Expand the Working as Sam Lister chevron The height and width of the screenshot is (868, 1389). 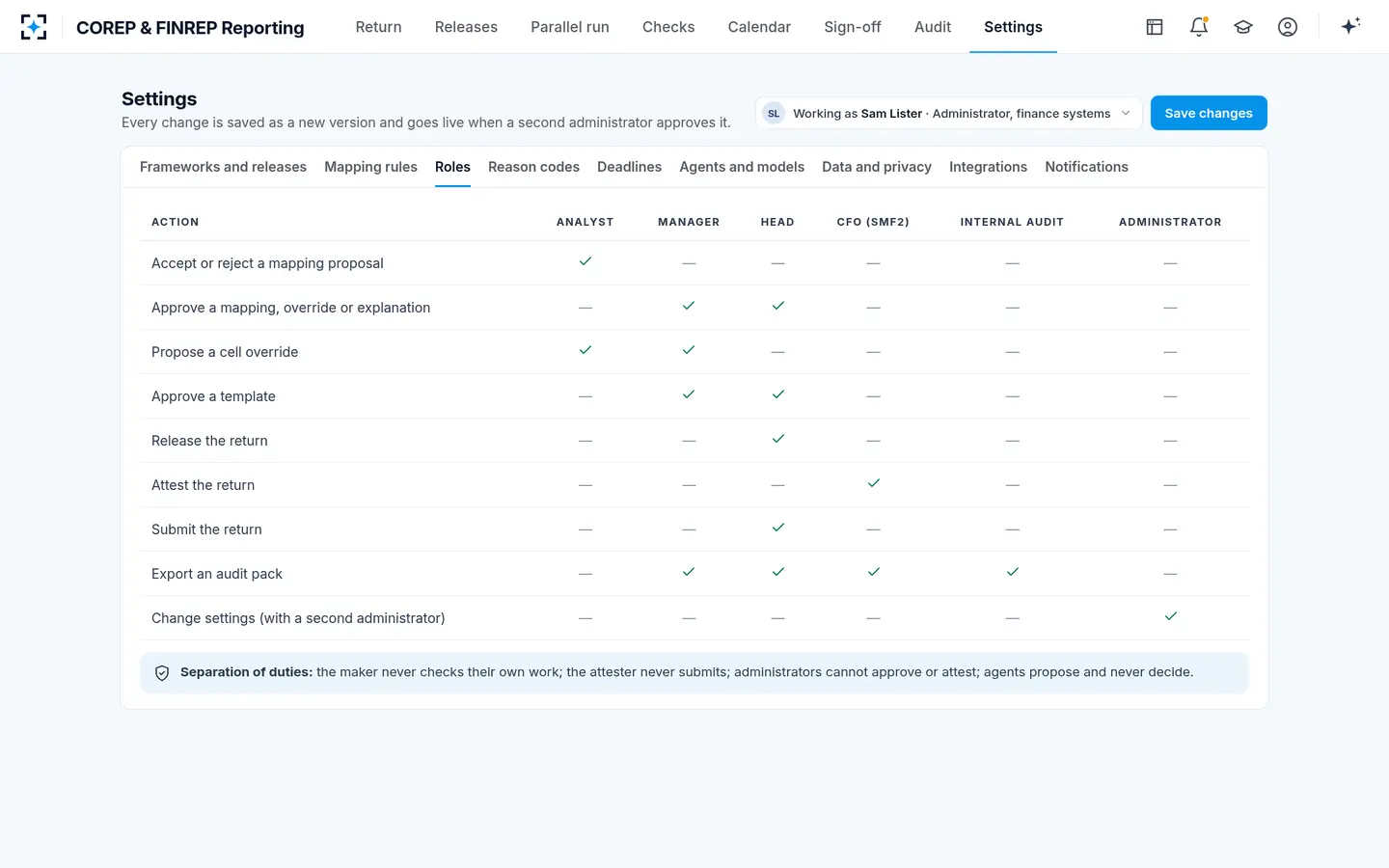(1126, 113)
